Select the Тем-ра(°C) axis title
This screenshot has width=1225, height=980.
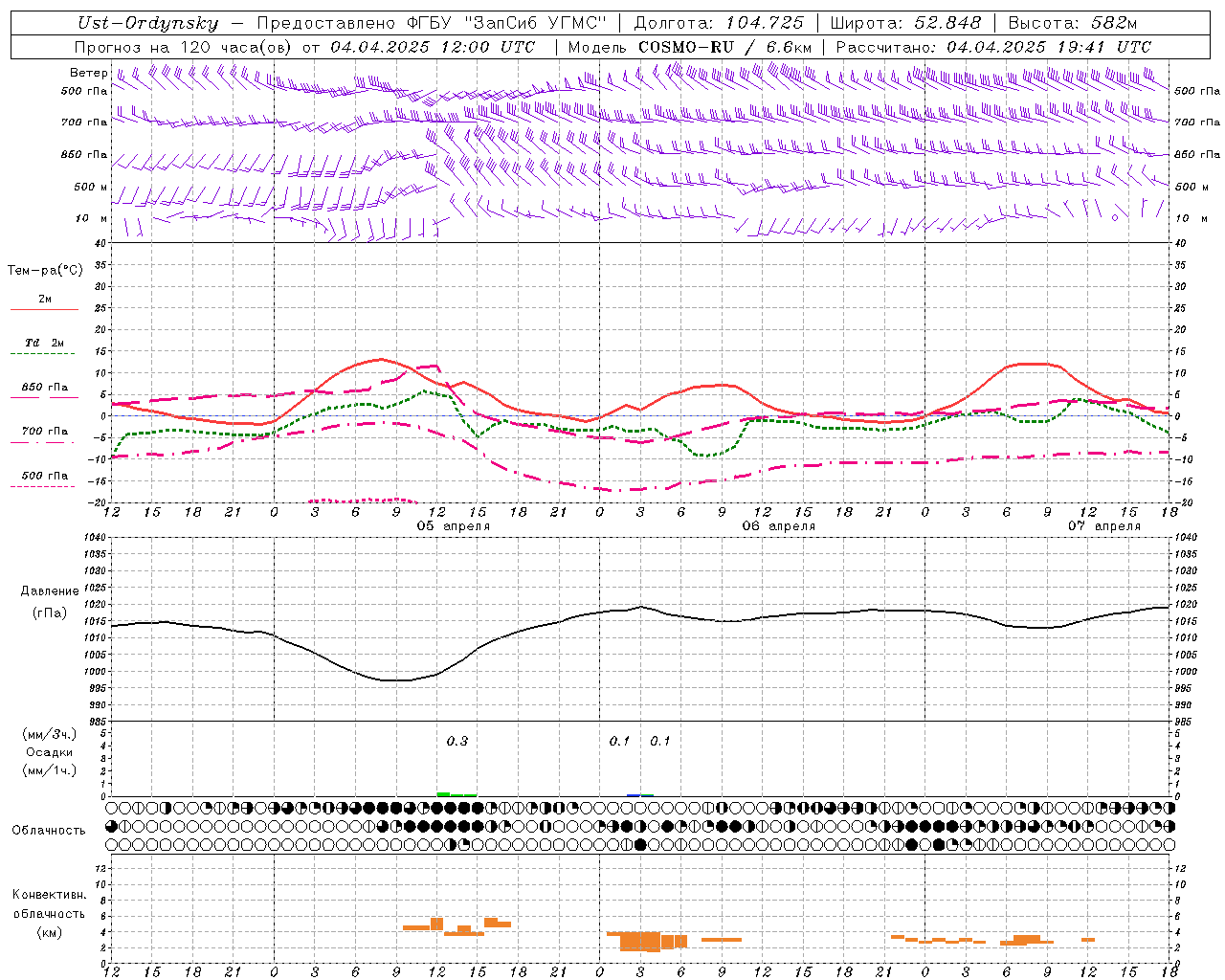point(45,271)
